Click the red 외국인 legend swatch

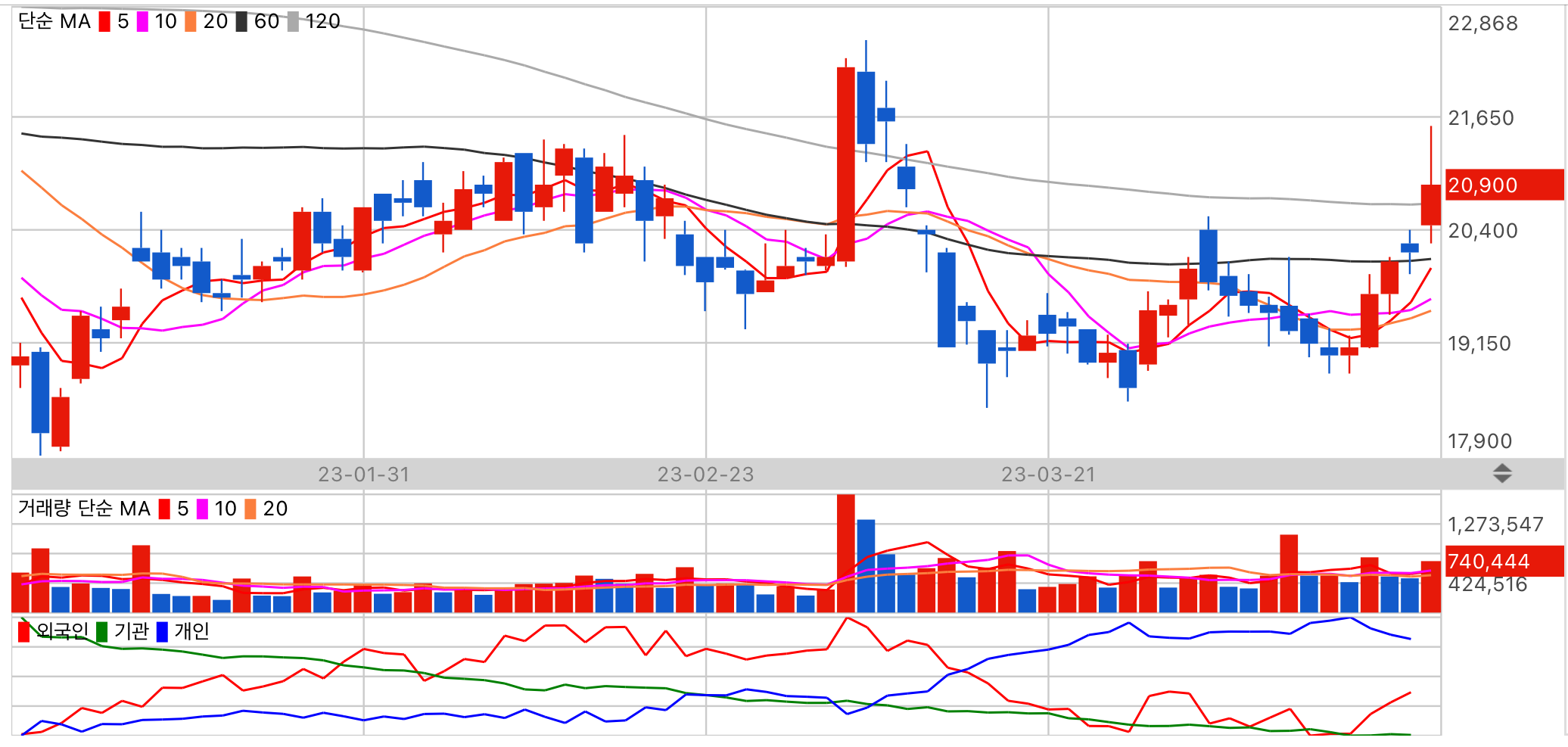(23, 631)
